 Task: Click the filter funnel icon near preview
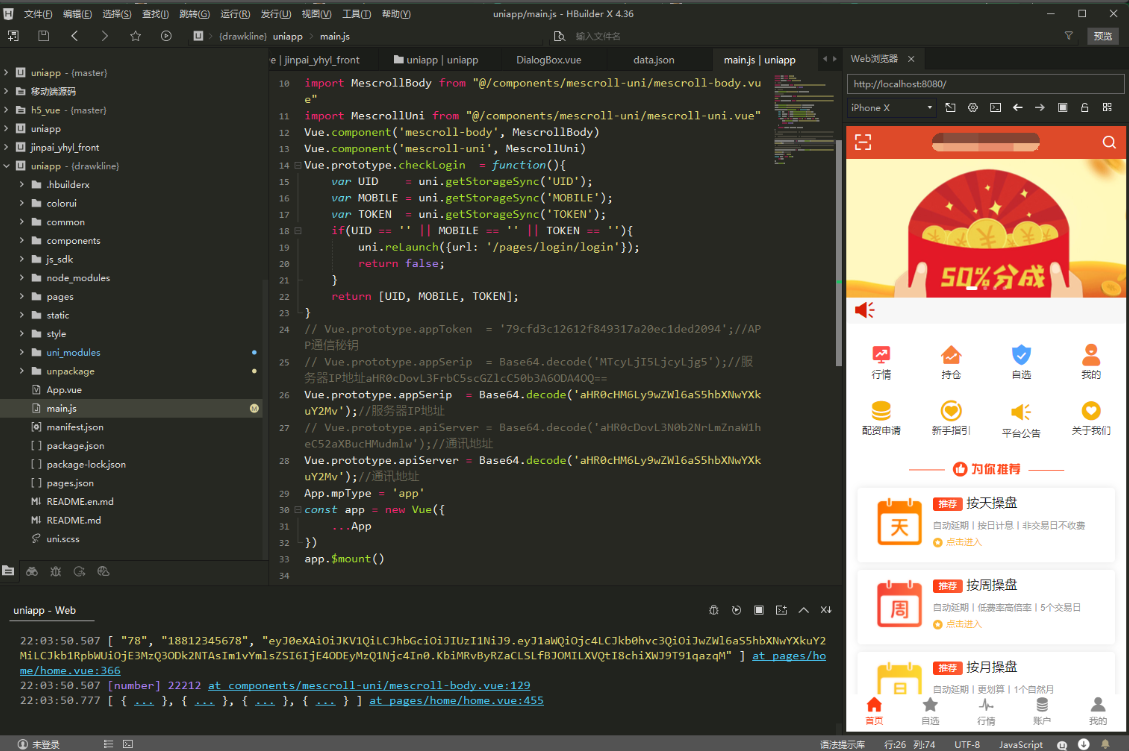[1069, 36]
